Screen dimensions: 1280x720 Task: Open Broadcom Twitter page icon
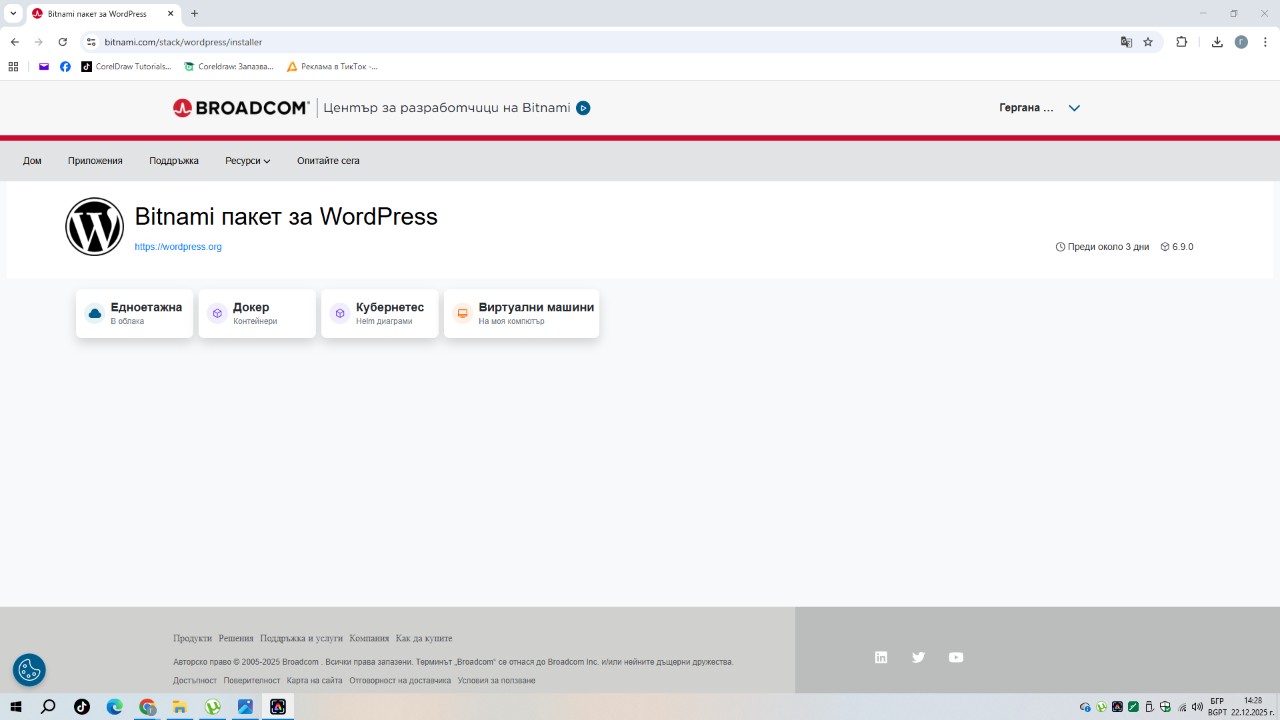point(918,657)
